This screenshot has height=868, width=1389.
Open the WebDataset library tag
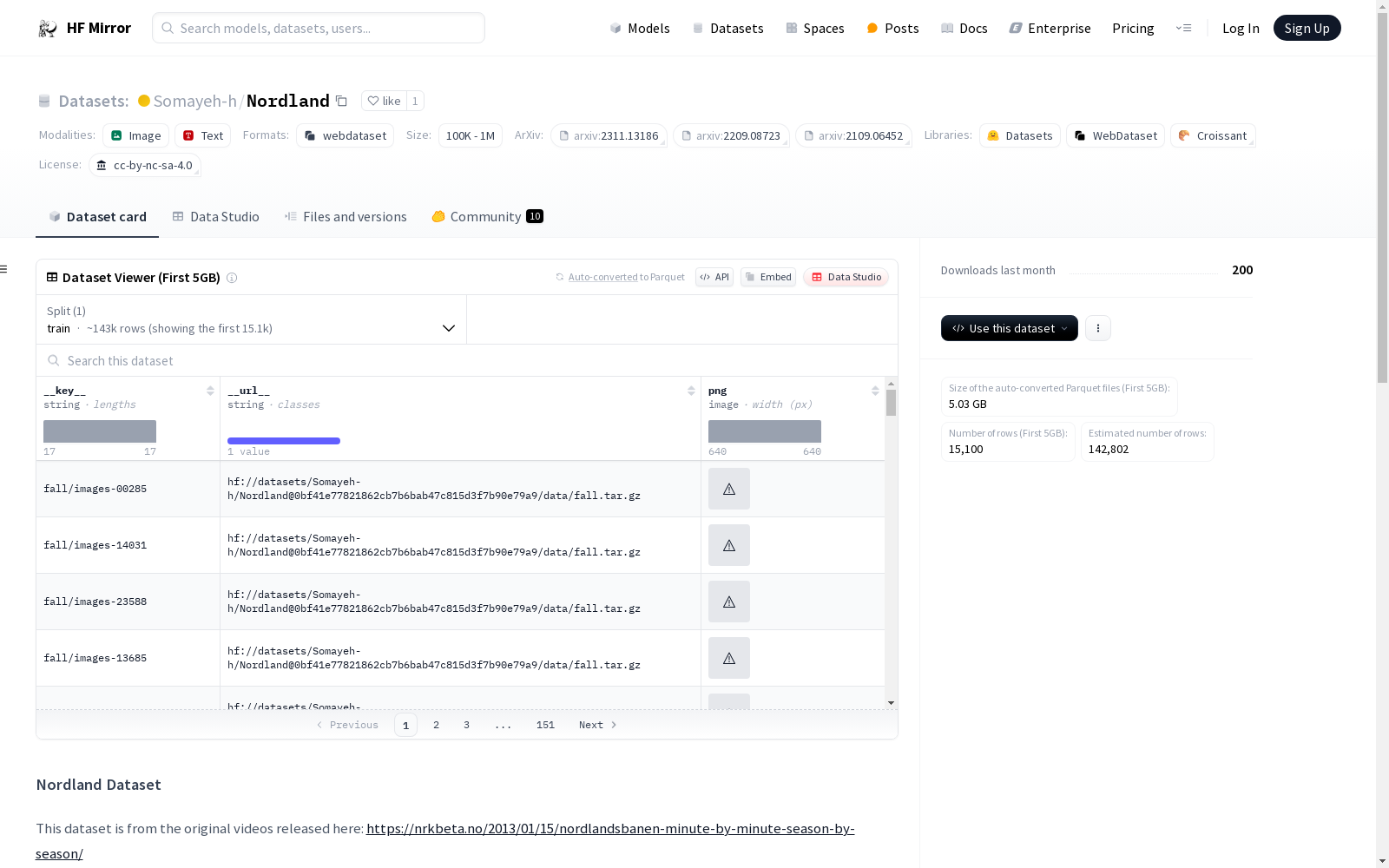click(x=1116, y=135)
